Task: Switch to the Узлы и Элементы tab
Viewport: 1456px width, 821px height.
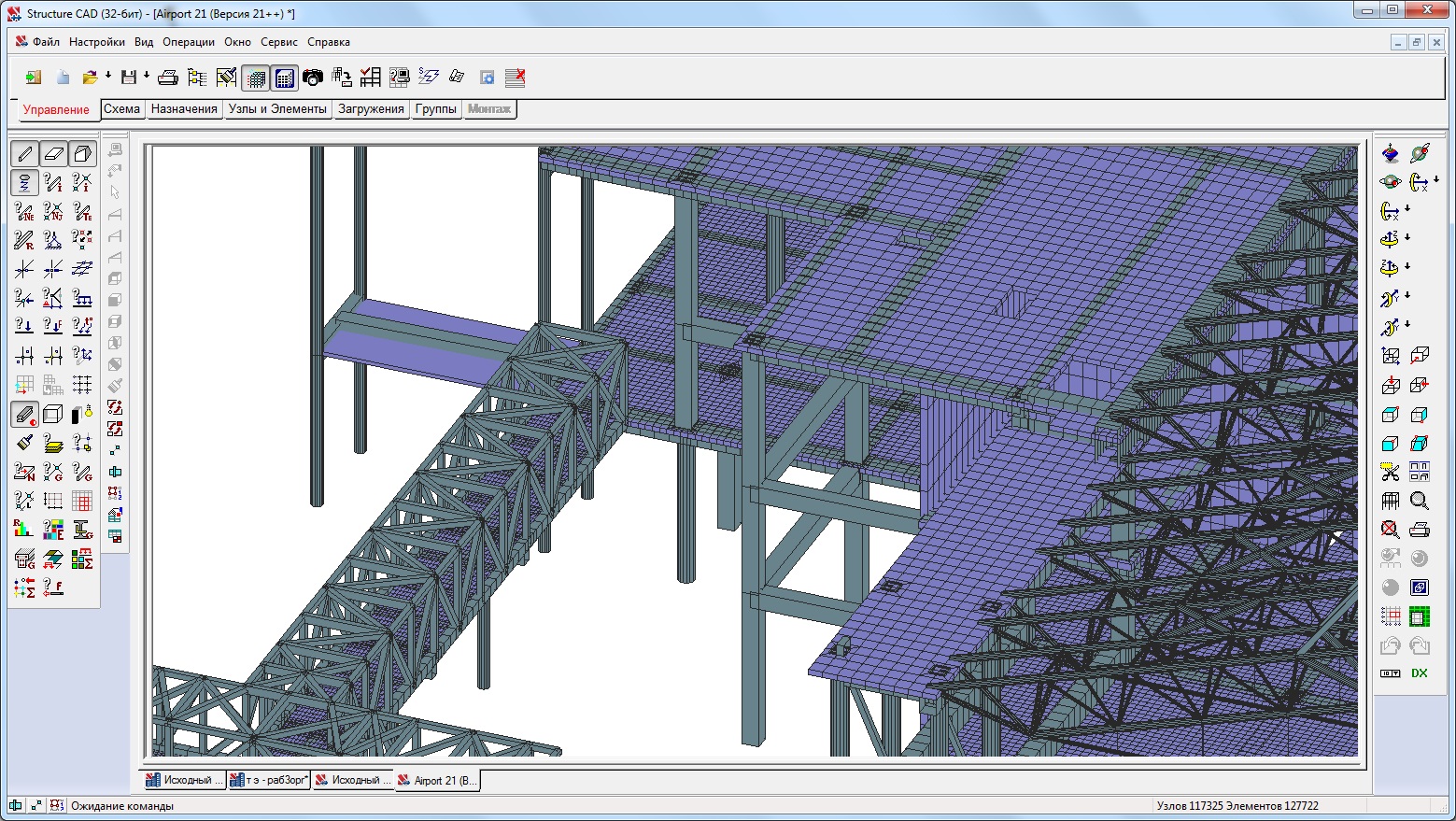Action: (277, 109)
